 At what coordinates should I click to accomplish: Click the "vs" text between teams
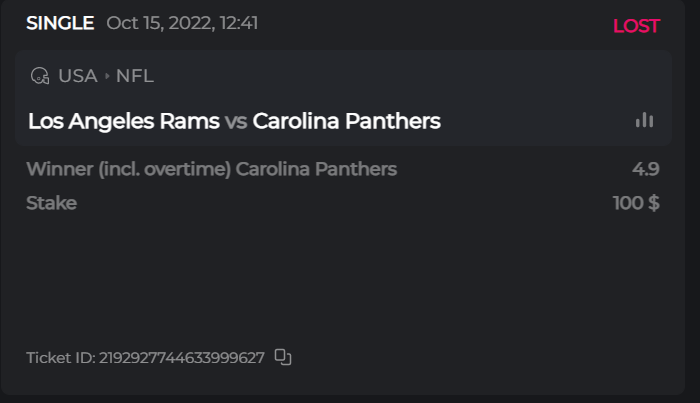236,122
